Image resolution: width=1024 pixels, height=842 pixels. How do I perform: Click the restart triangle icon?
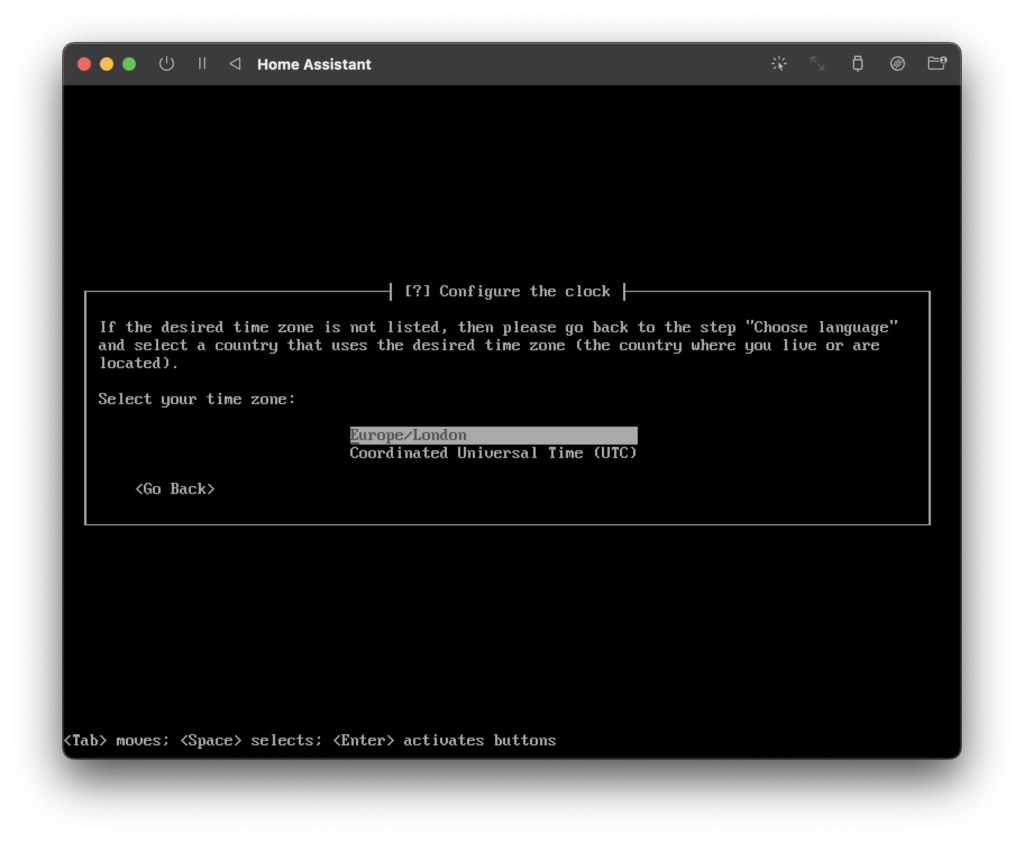point(235,63)
